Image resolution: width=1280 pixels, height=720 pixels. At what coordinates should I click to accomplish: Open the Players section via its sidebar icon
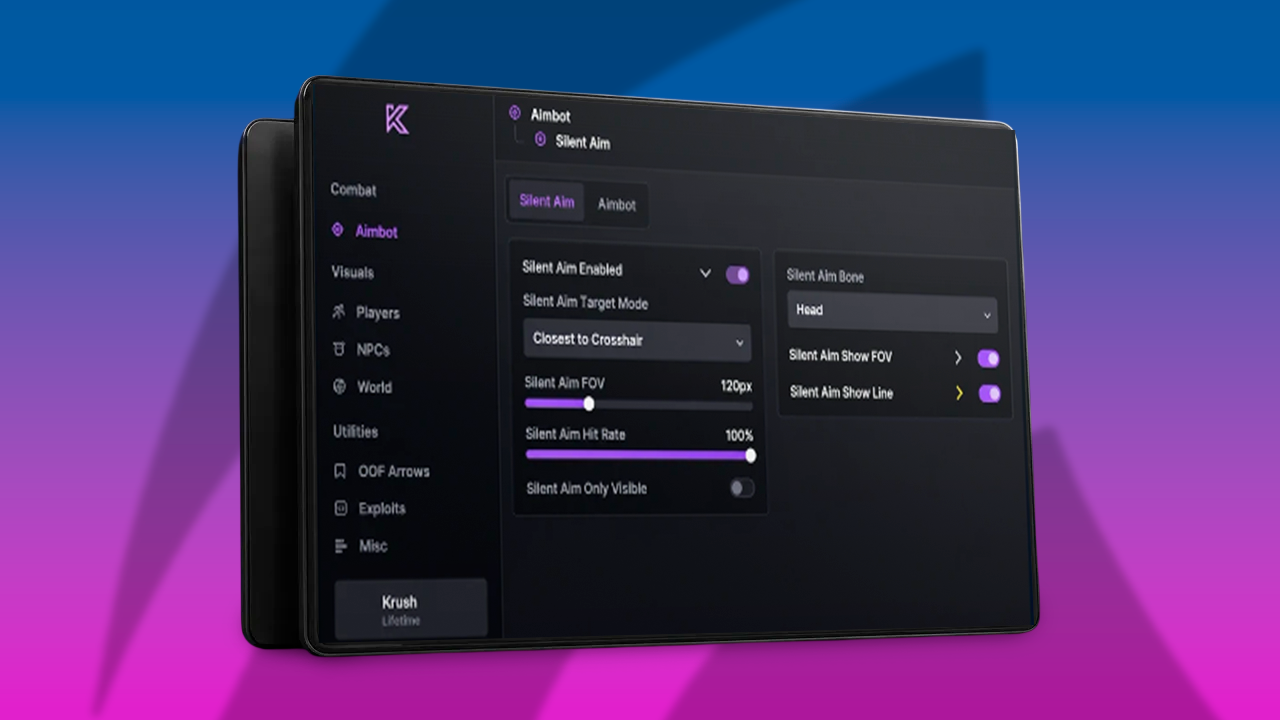tap(338, 312)
